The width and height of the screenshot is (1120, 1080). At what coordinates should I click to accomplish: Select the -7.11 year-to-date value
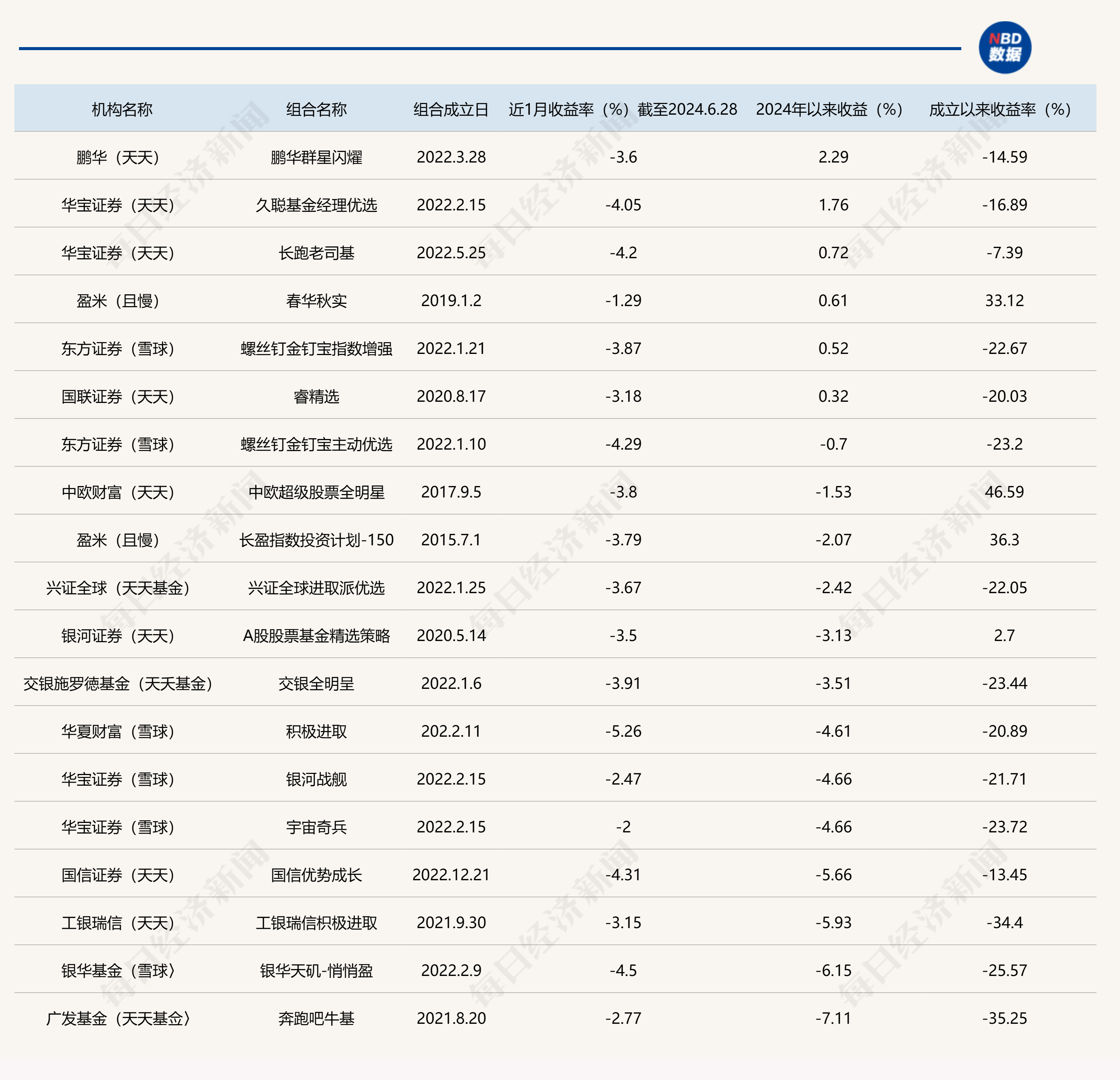[x=834, y=1019]
